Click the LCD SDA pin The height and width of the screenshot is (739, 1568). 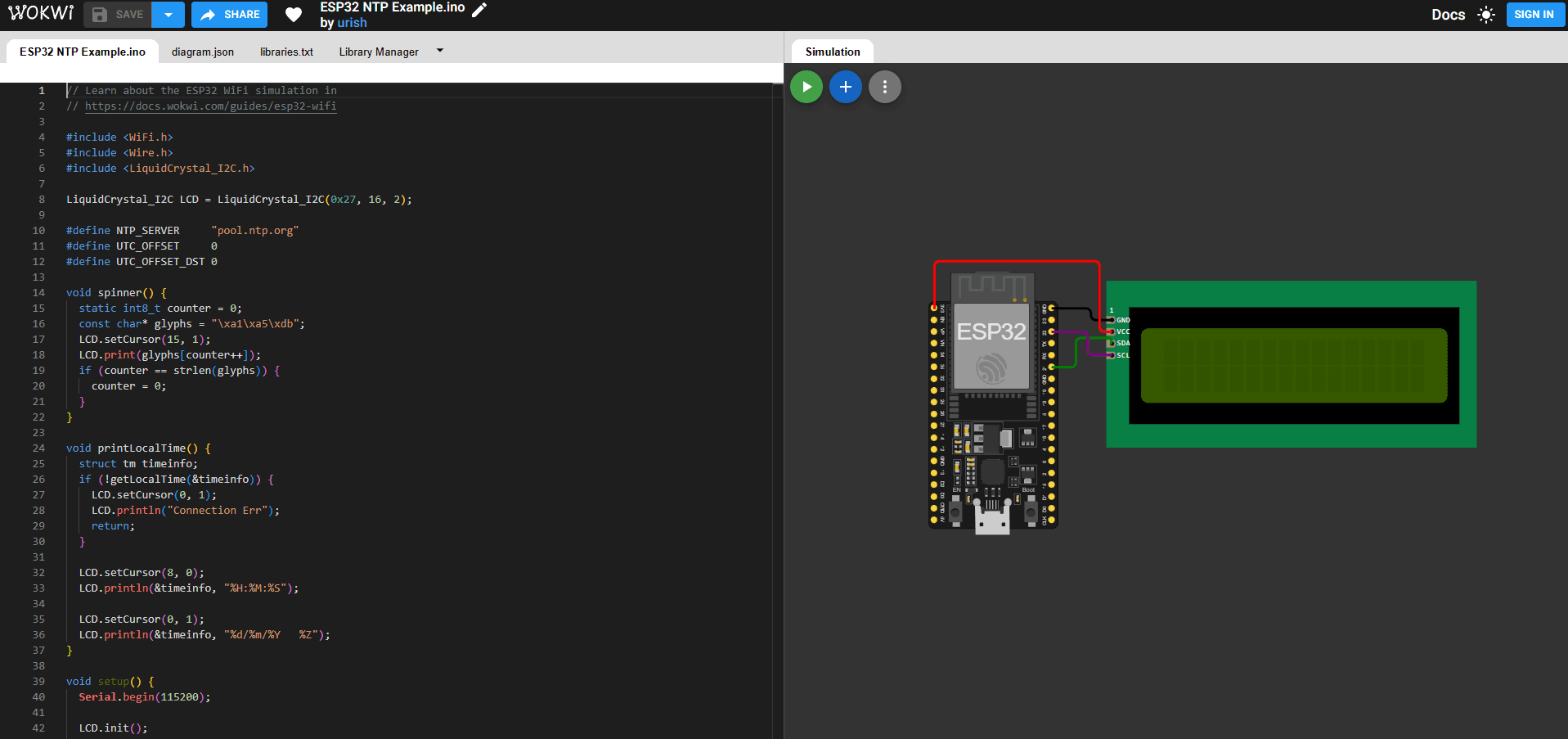pyautogui.click(x=1111, y=343)
